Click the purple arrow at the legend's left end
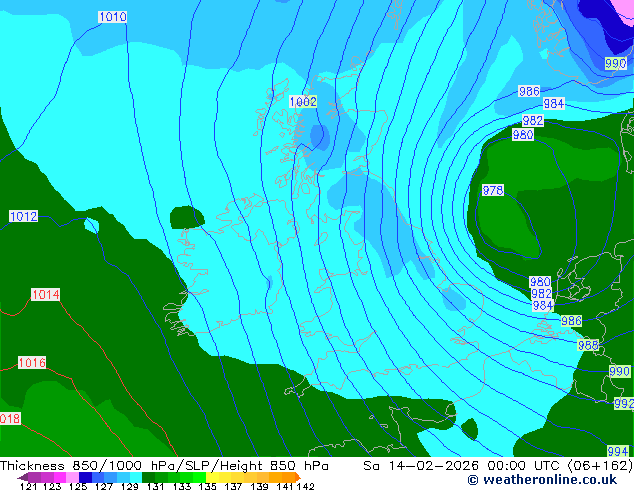 pyautogui.click(x=23, y=477)
